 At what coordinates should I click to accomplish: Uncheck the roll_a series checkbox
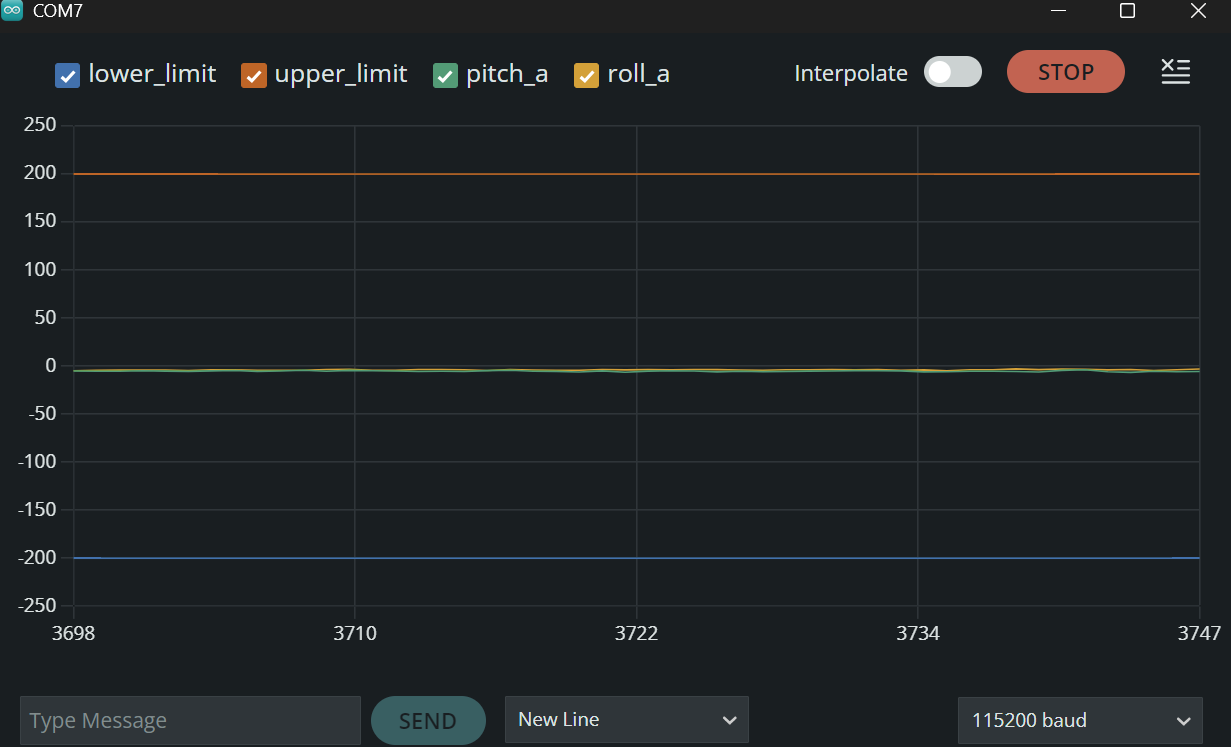coord(586,75)
